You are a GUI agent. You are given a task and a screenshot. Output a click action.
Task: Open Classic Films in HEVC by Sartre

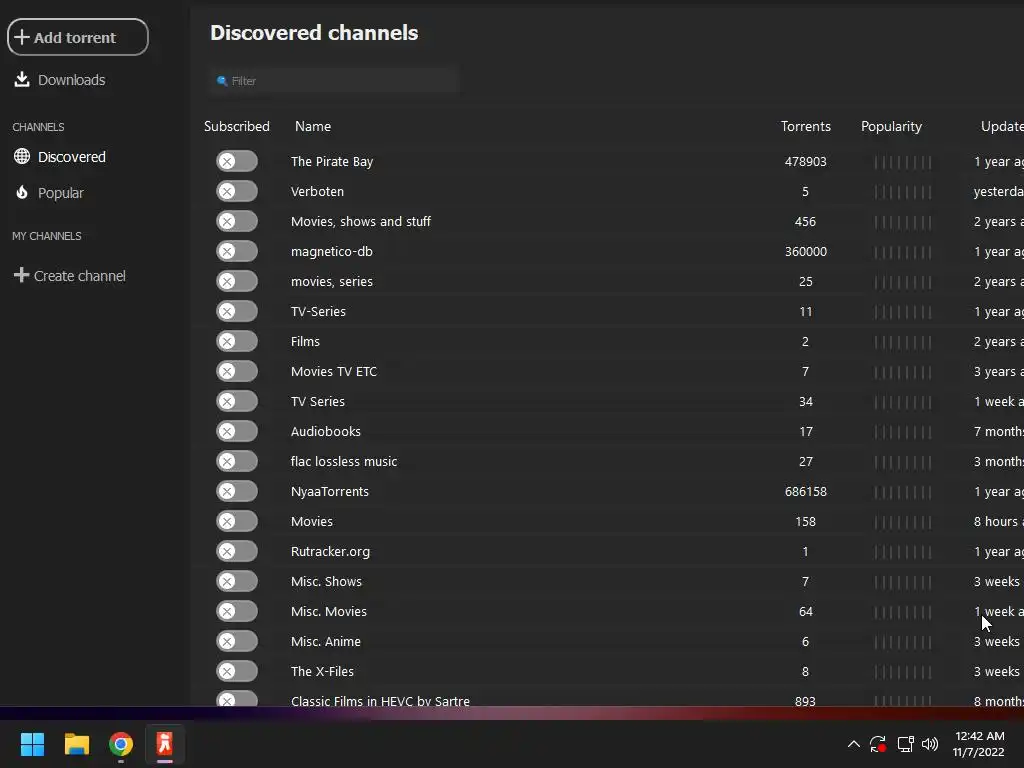(380, 701)
